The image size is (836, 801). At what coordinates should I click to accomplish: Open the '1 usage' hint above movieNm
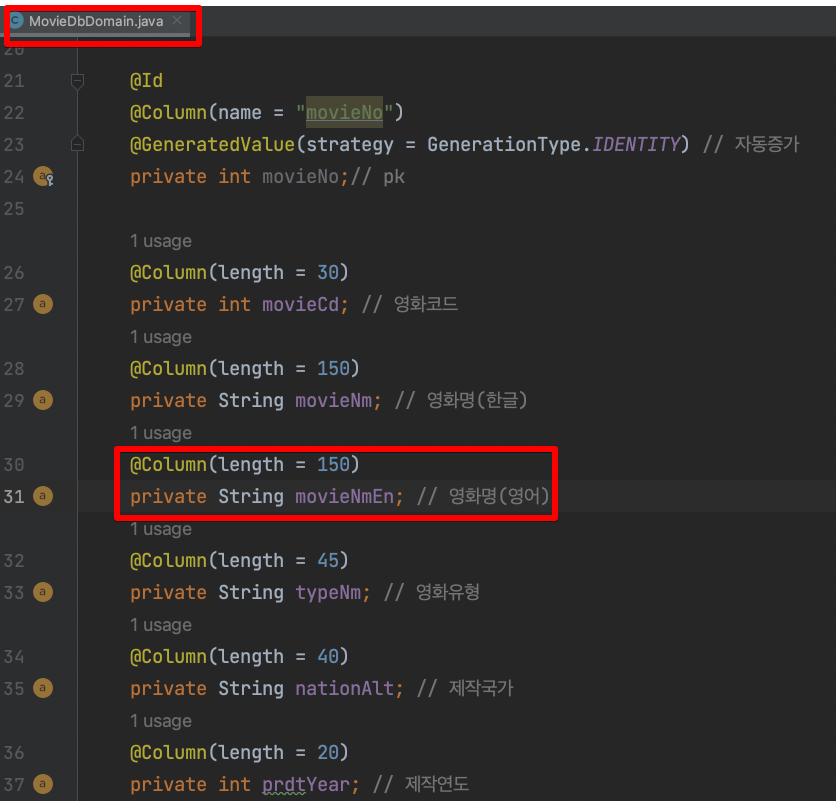pos(161,337)
